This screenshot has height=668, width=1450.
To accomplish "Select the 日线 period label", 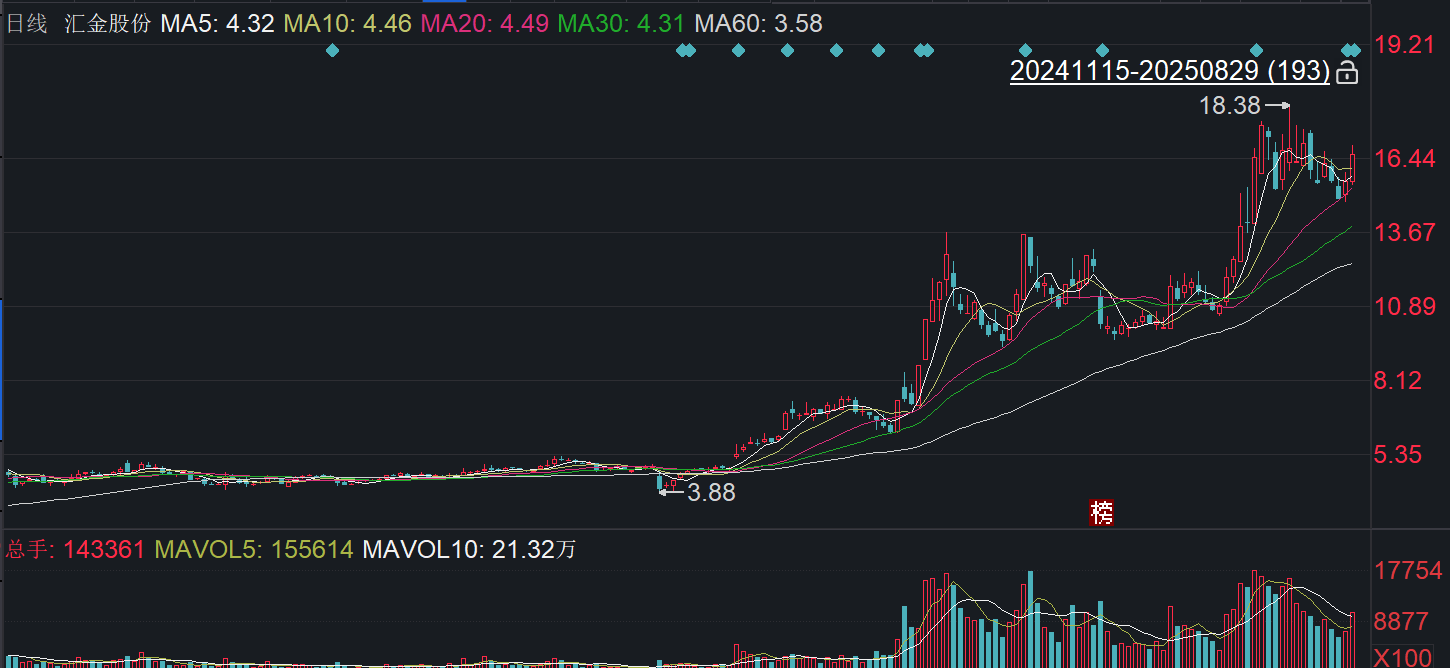I will (x=27, y=24).
